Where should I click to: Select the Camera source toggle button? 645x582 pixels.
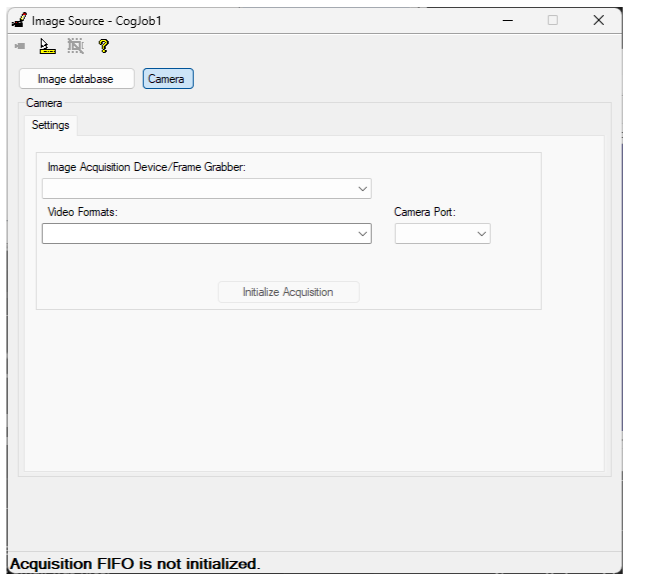(167, 79)
